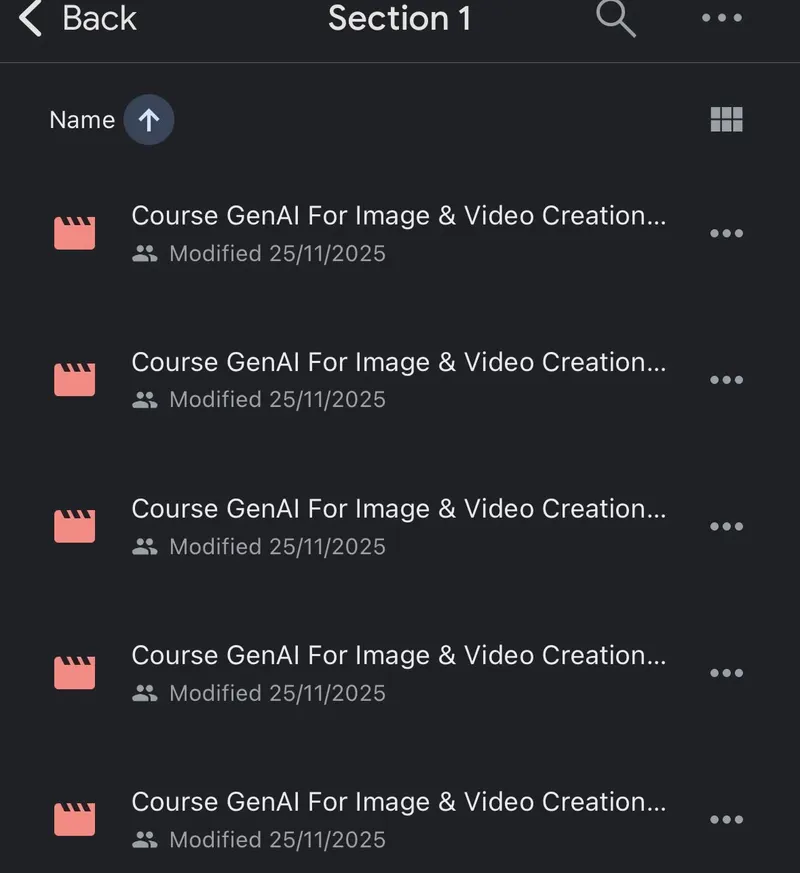Open the first Course GenAI video file

(399, 233)
